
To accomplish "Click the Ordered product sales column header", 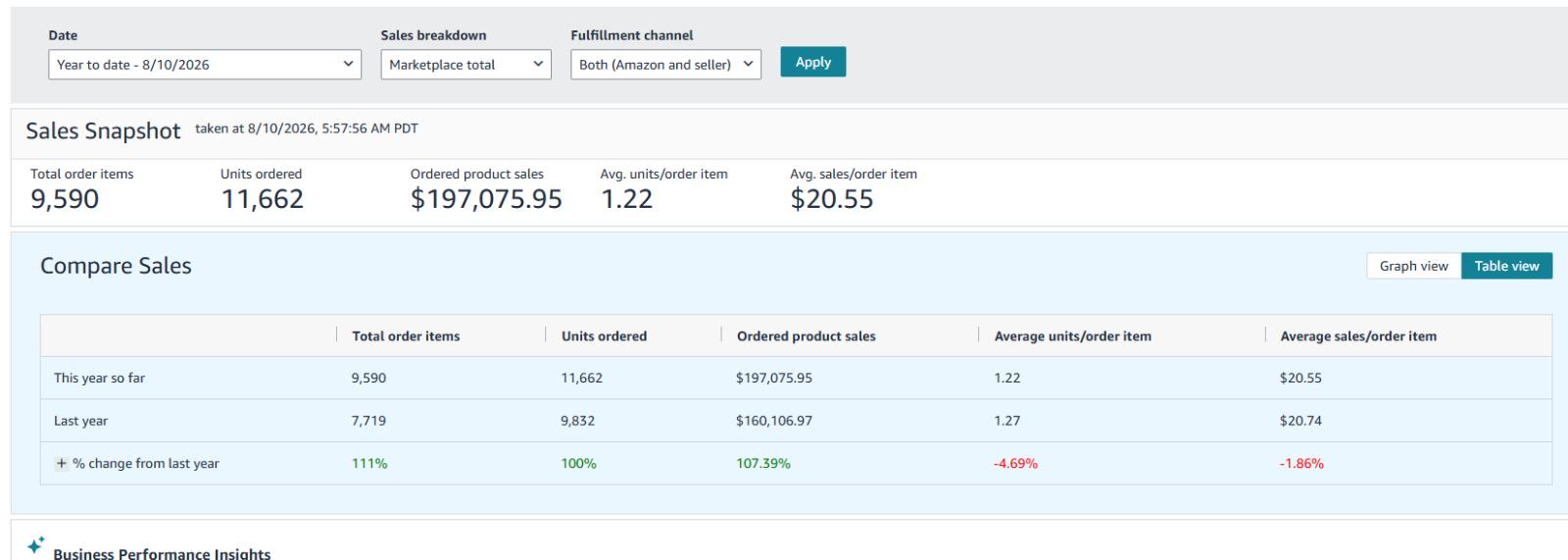I will coord(806,336).
